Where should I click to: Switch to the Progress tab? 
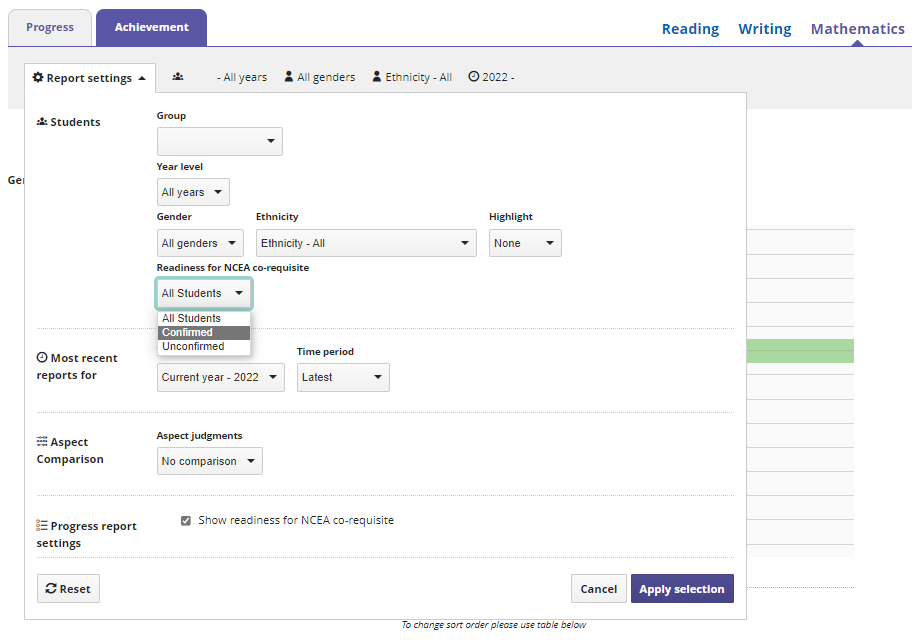pyautogui.click(x=50, y=28)
